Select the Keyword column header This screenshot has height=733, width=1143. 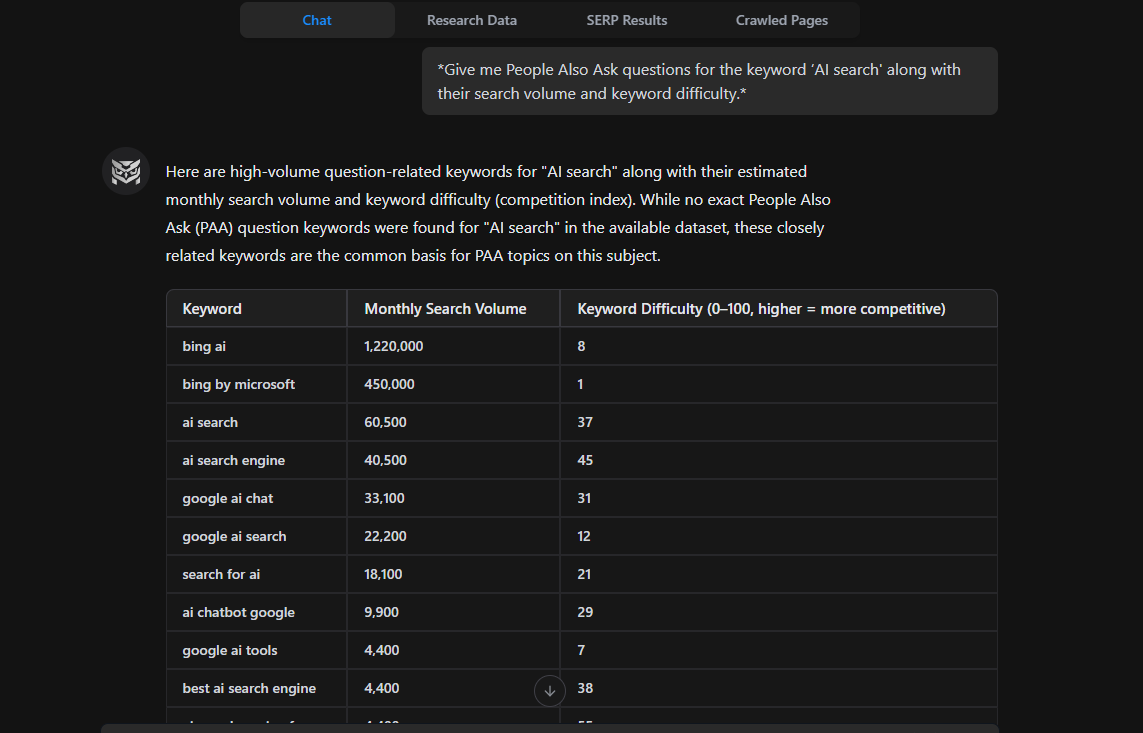(212, 308)
